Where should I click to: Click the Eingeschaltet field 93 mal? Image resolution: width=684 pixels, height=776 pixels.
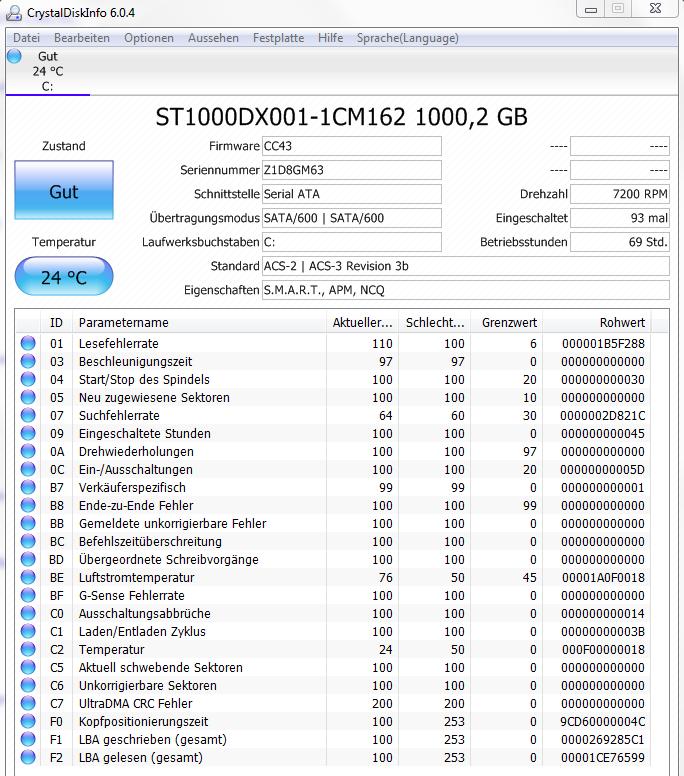point(620,218)
